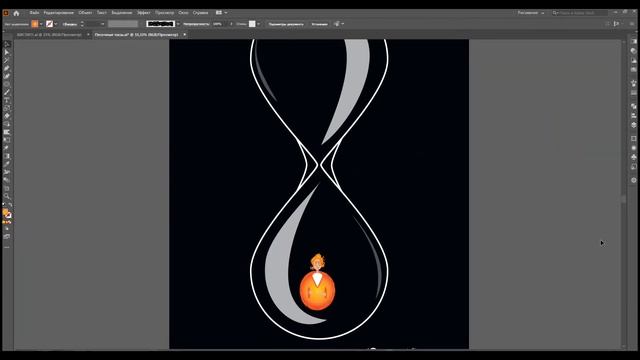Image resolution: width=640 pixels, height=360 pixels.
Task: Click the Fill and Stroke indicator in toolbar
Action: click(7, 213)
